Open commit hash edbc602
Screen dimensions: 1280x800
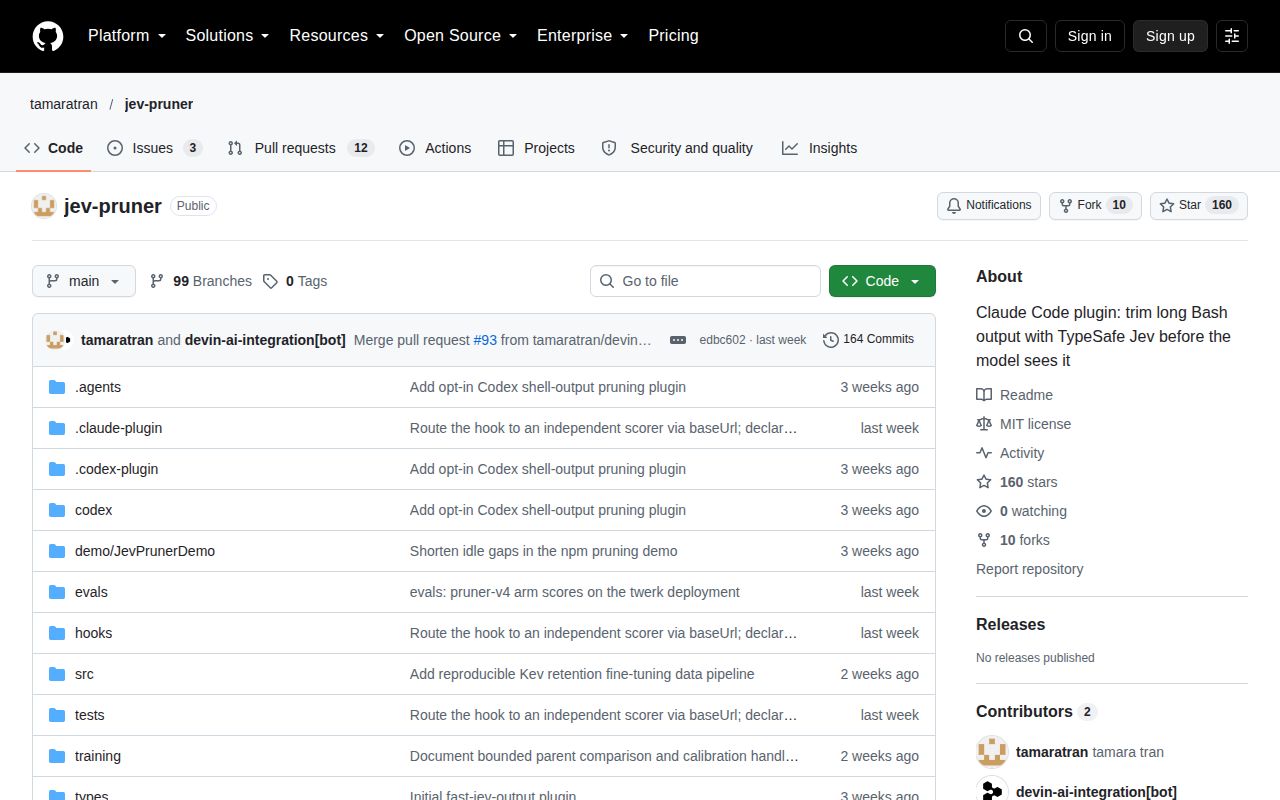pos(722,340)
